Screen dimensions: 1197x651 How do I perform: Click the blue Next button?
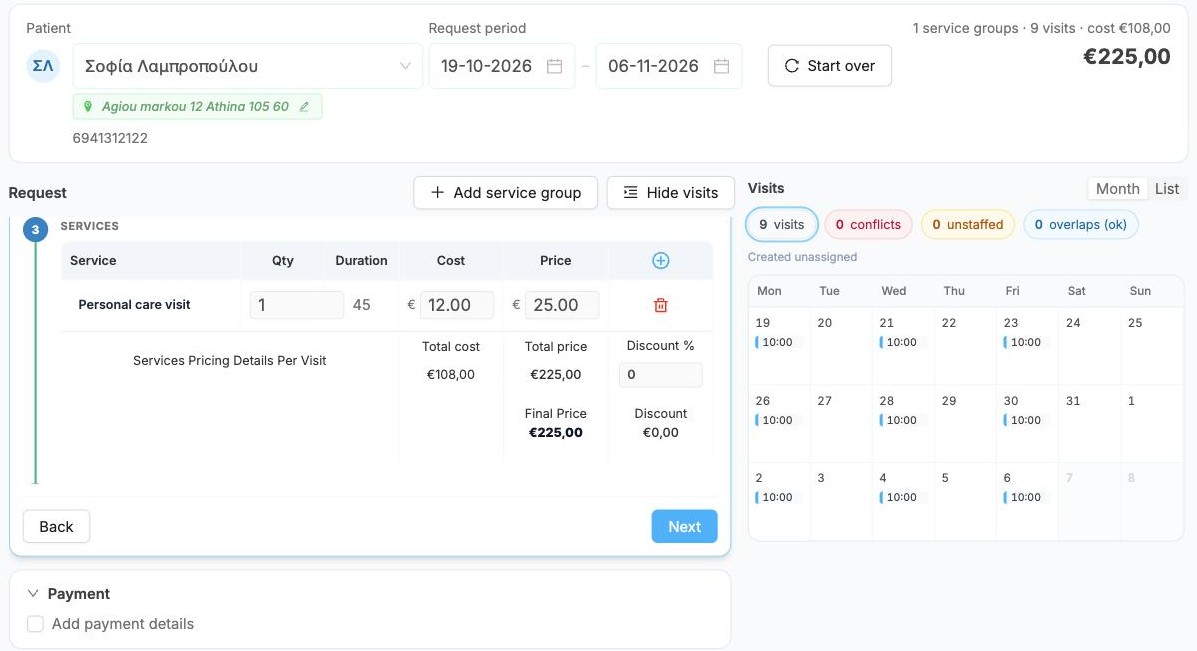pyautogui.click(x=684, y=527)
